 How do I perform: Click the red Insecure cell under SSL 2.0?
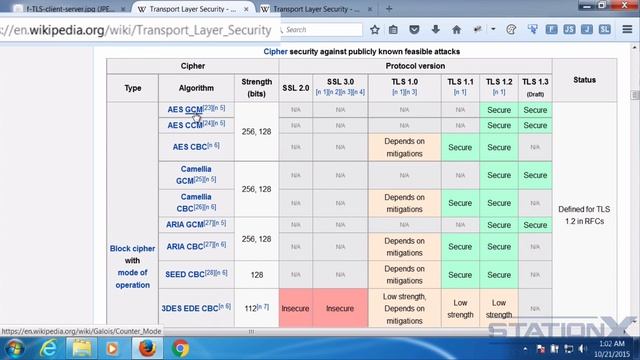coord(296,309)
